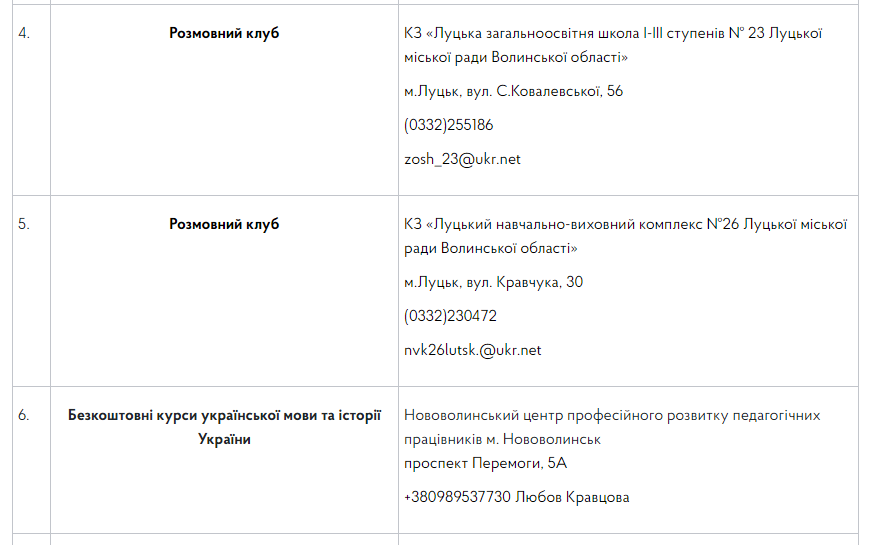Click the nvk26lutsk.@ukr.net email address
Viewport: 871px width, 545px height.
click(472, 350)
